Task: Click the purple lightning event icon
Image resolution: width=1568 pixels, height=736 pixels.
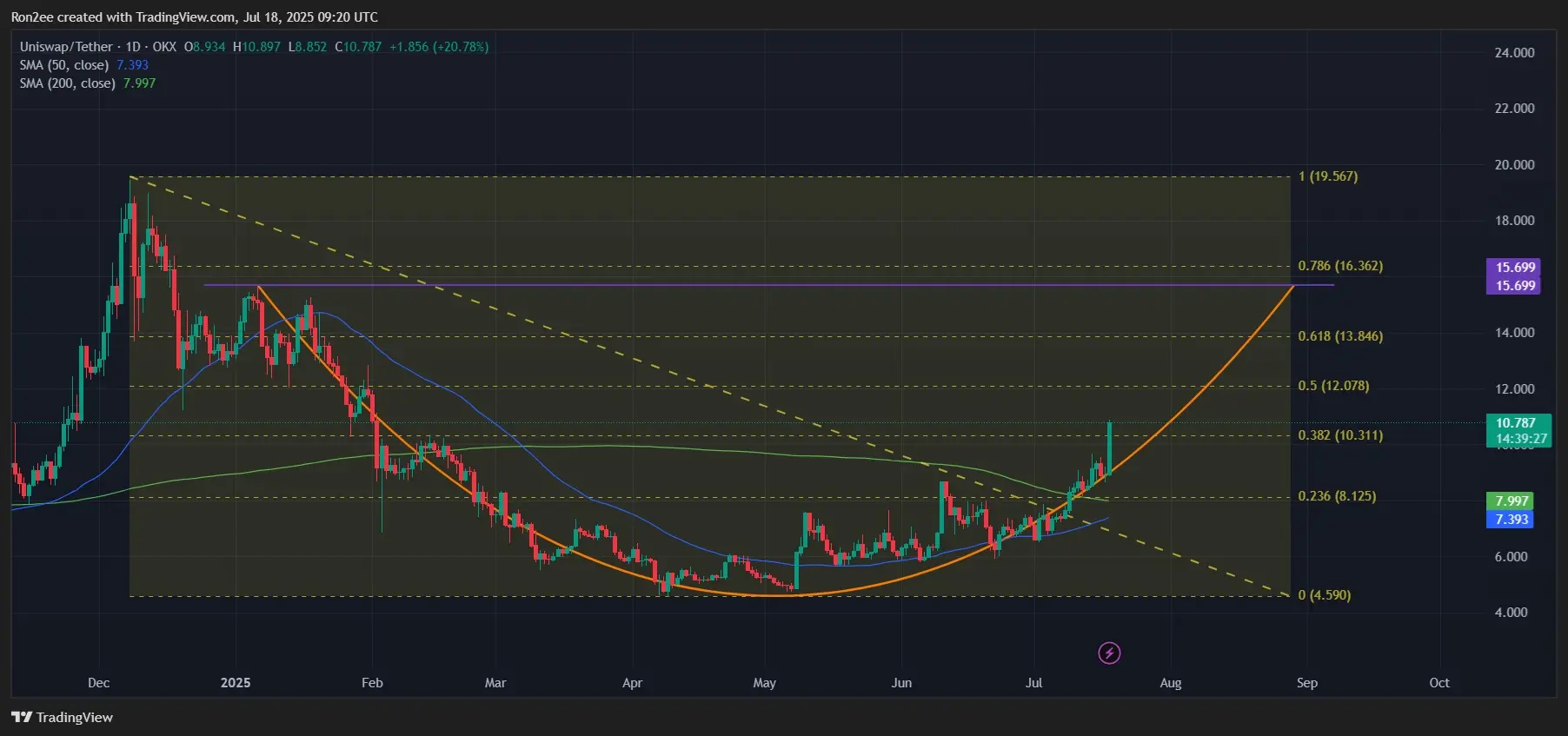Action: (x=1109, y=653)
